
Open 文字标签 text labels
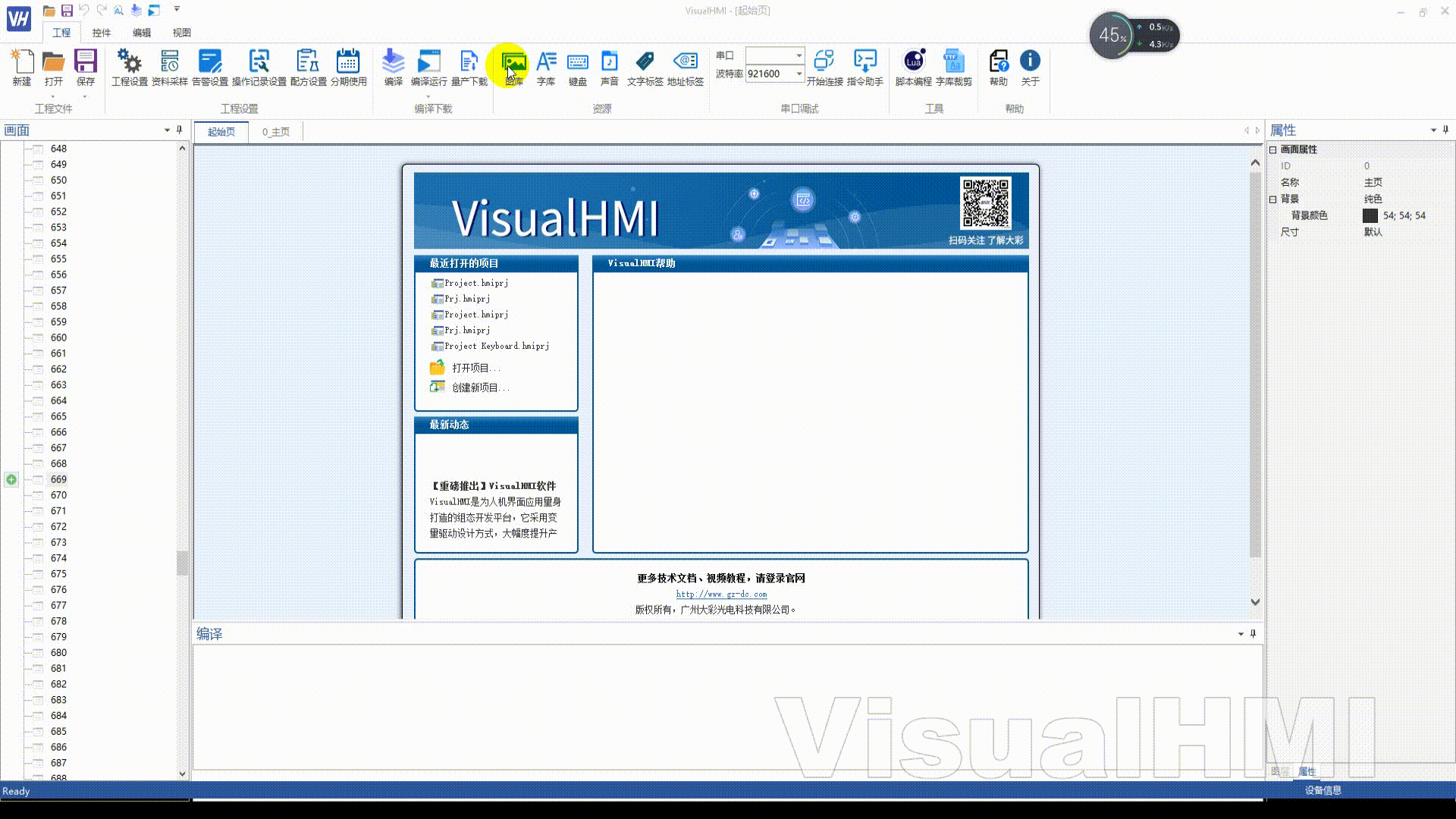coord(645,67)
